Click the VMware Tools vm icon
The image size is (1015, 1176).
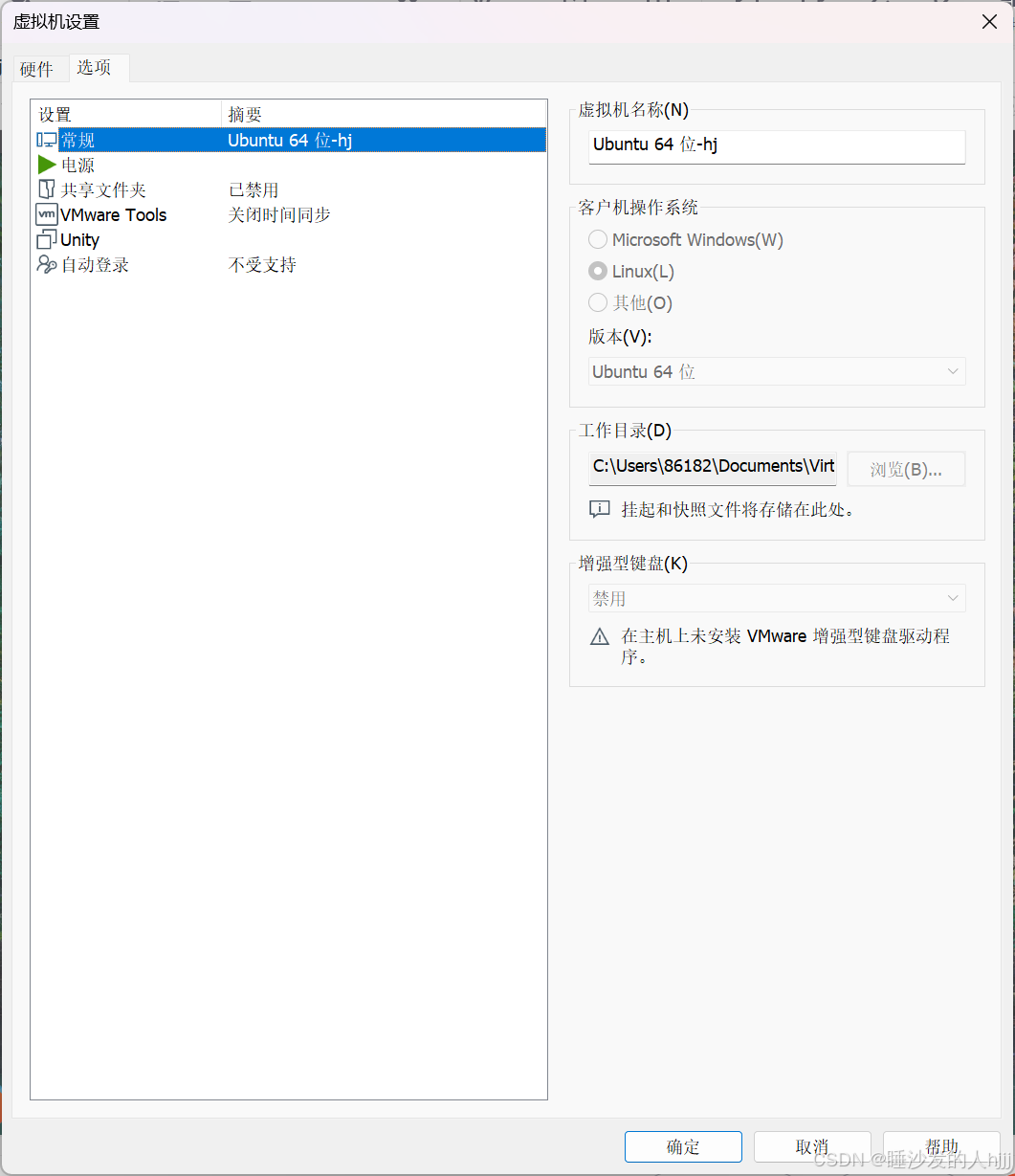tap(46, 215)
